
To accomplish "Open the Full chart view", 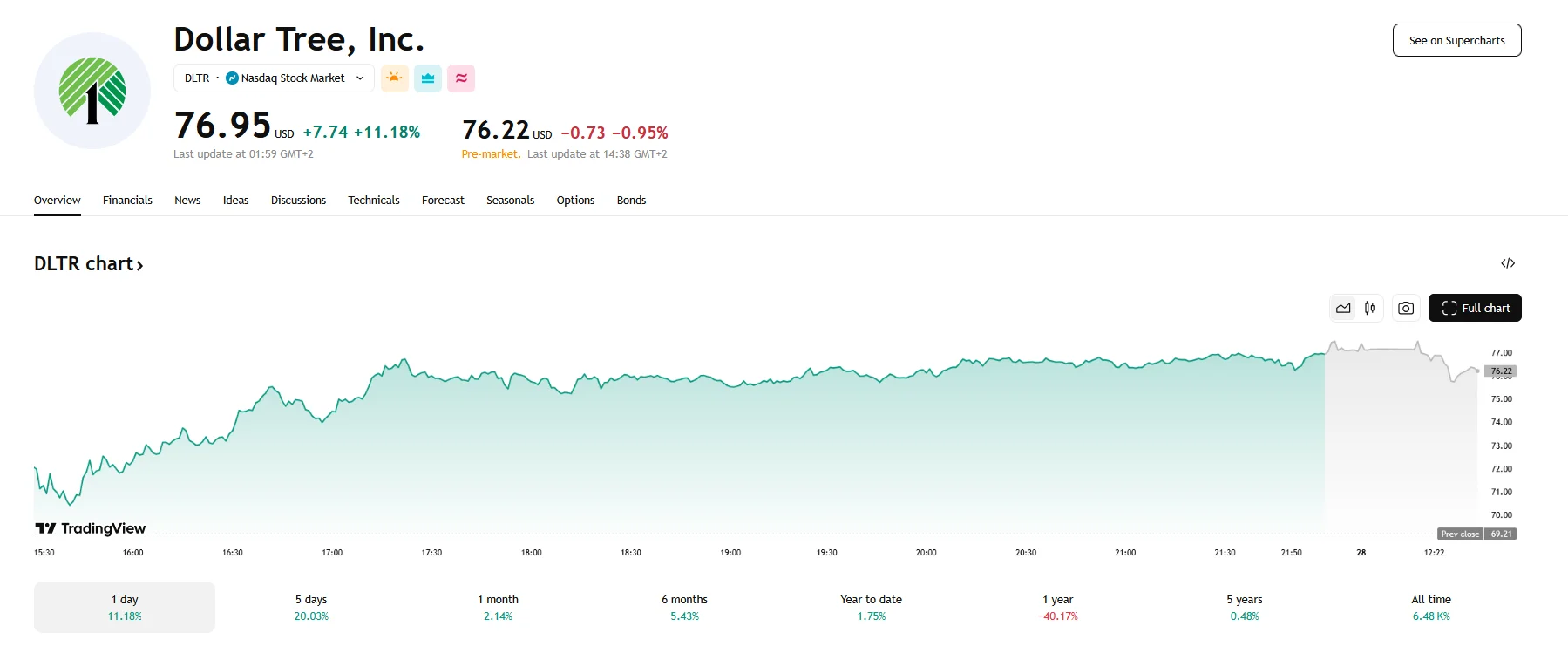I will (1475, 308).
